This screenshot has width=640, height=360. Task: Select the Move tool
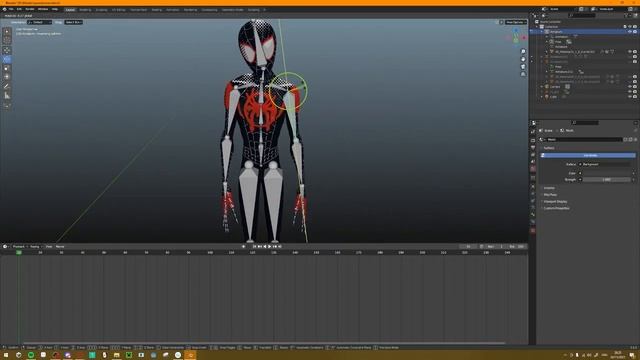[x=7, y=50]
